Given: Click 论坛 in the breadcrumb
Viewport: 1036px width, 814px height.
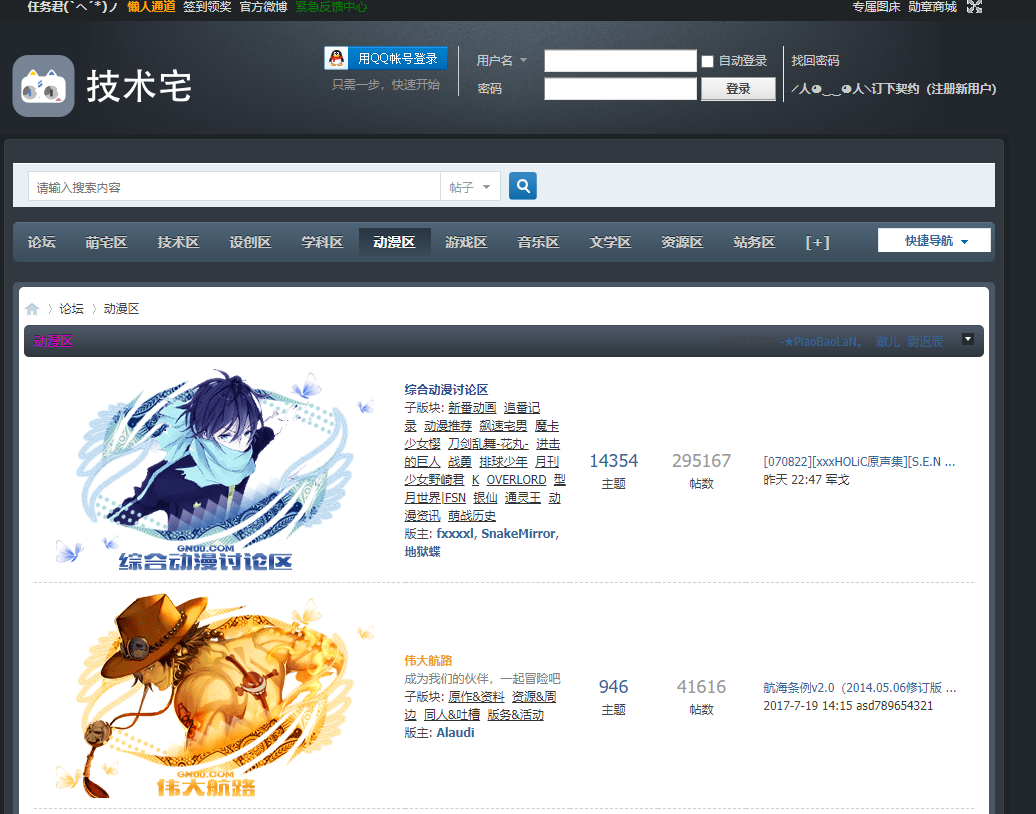Looking at the screenshot, I should tap(71, 309).
